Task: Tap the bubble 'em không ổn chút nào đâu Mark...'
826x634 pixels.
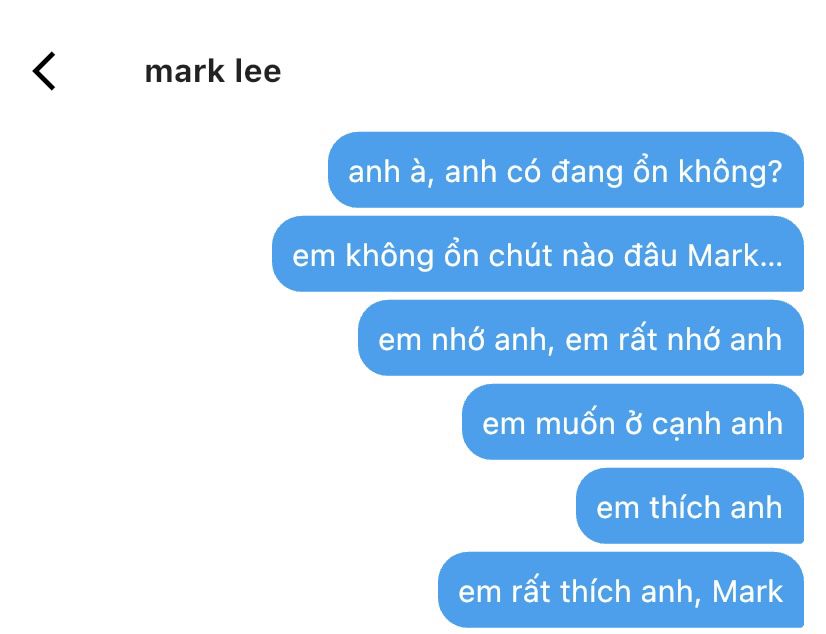Action: point(538,254)
